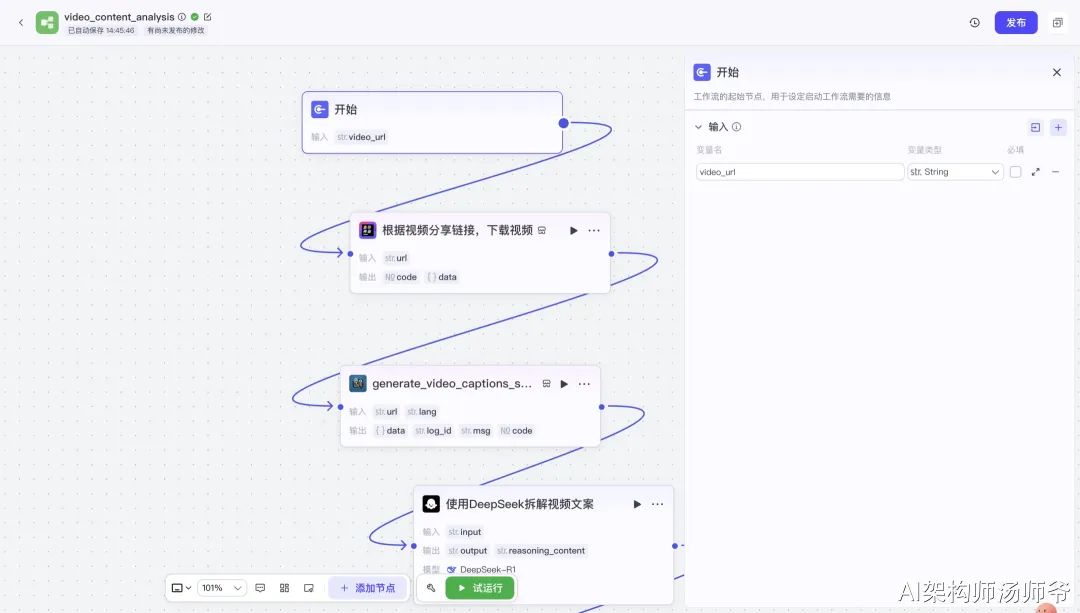The width and height of the screenshot is (1080, 613).
Task: Click the lang input tag in captions node
Action: pos(422,412)
